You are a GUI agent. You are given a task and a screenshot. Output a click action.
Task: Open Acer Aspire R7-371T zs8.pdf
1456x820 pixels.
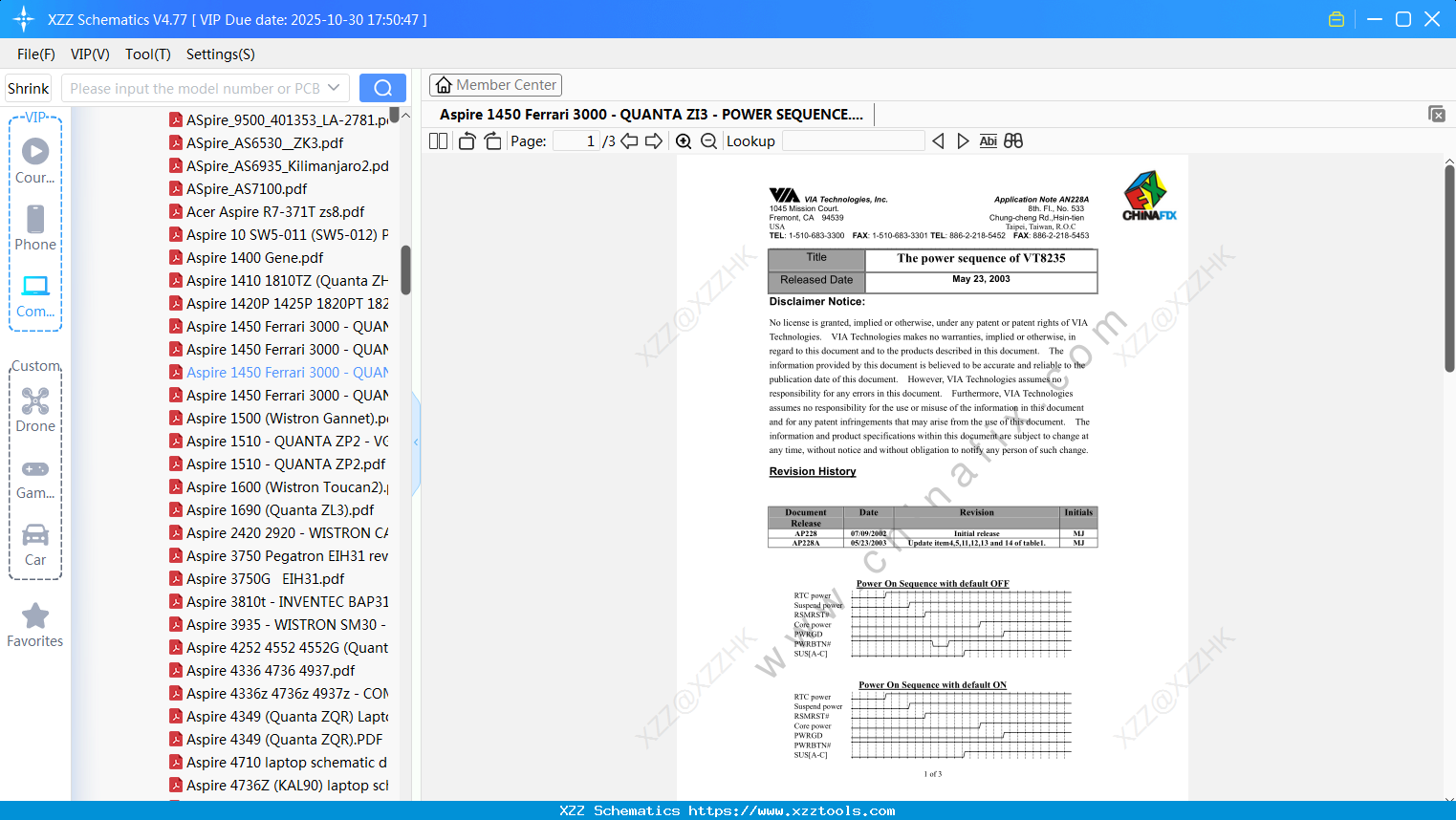tap(275, 211)
